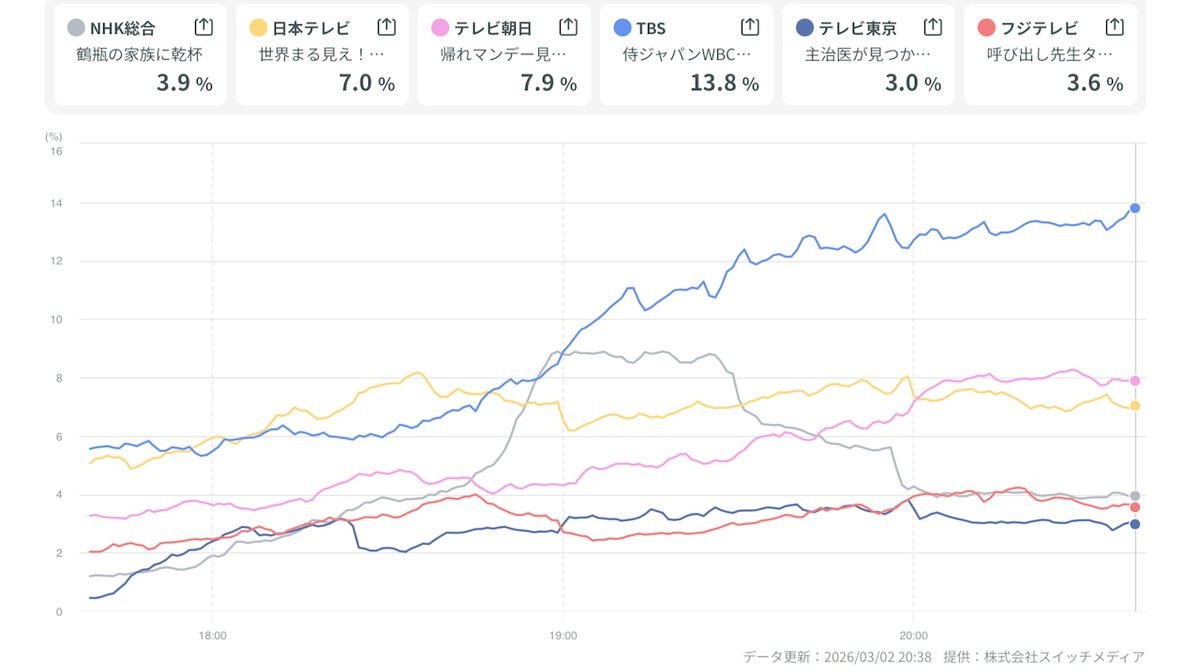The height and width of the screenshot is (672, 1200).
Task: Select the テレビ東京 channel name
Action: [x=857, y=28]
